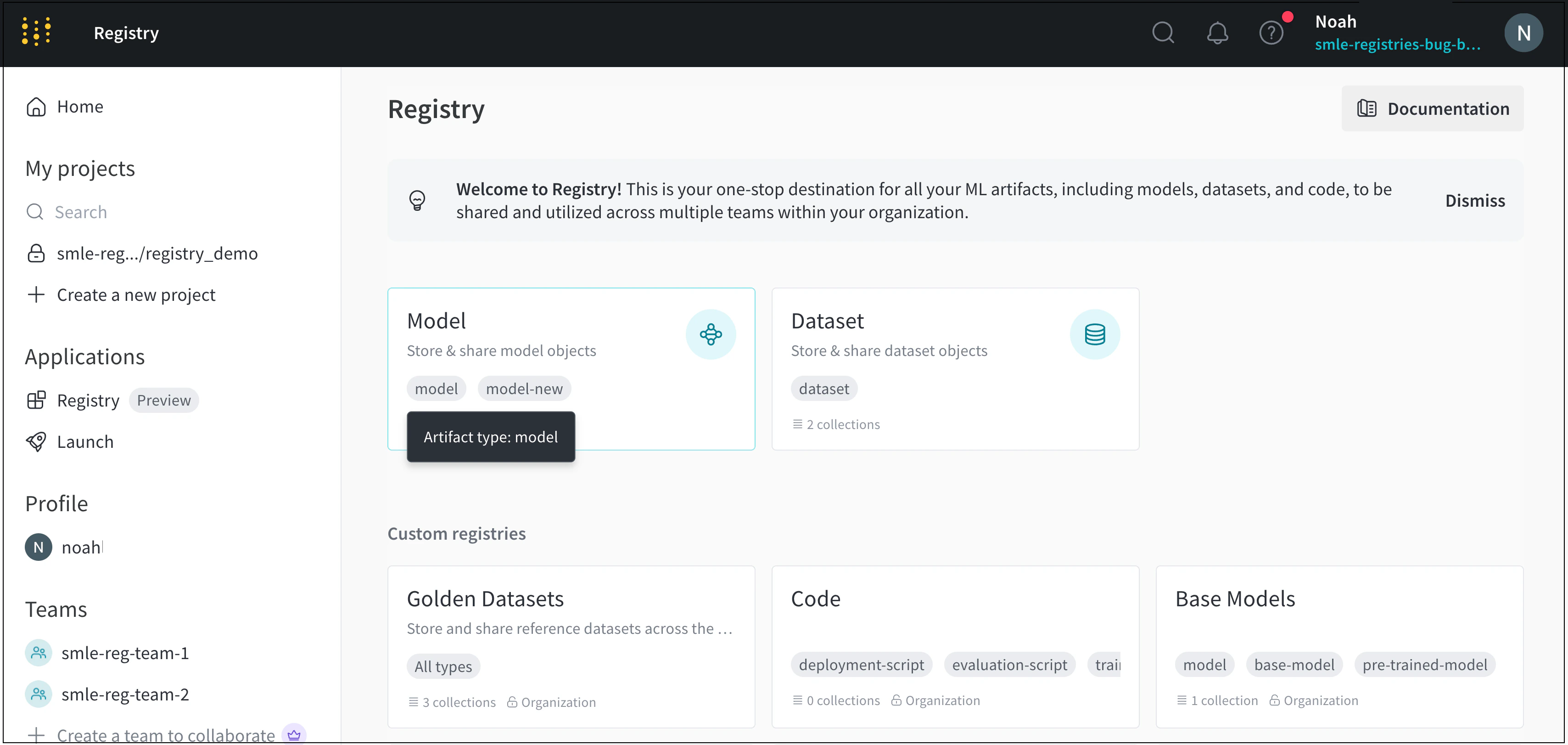Click the Weights & Biases logo icon
Screen dimensions: 1568x745
(36, 32)
